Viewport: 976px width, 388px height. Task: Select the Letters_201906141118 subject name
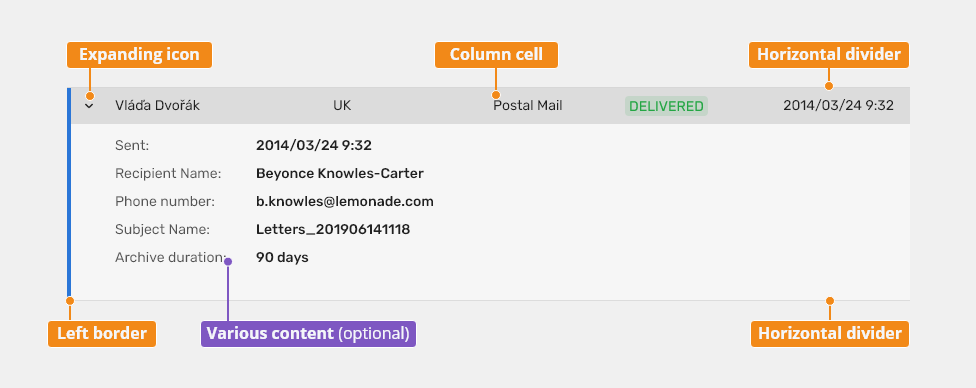333,229
